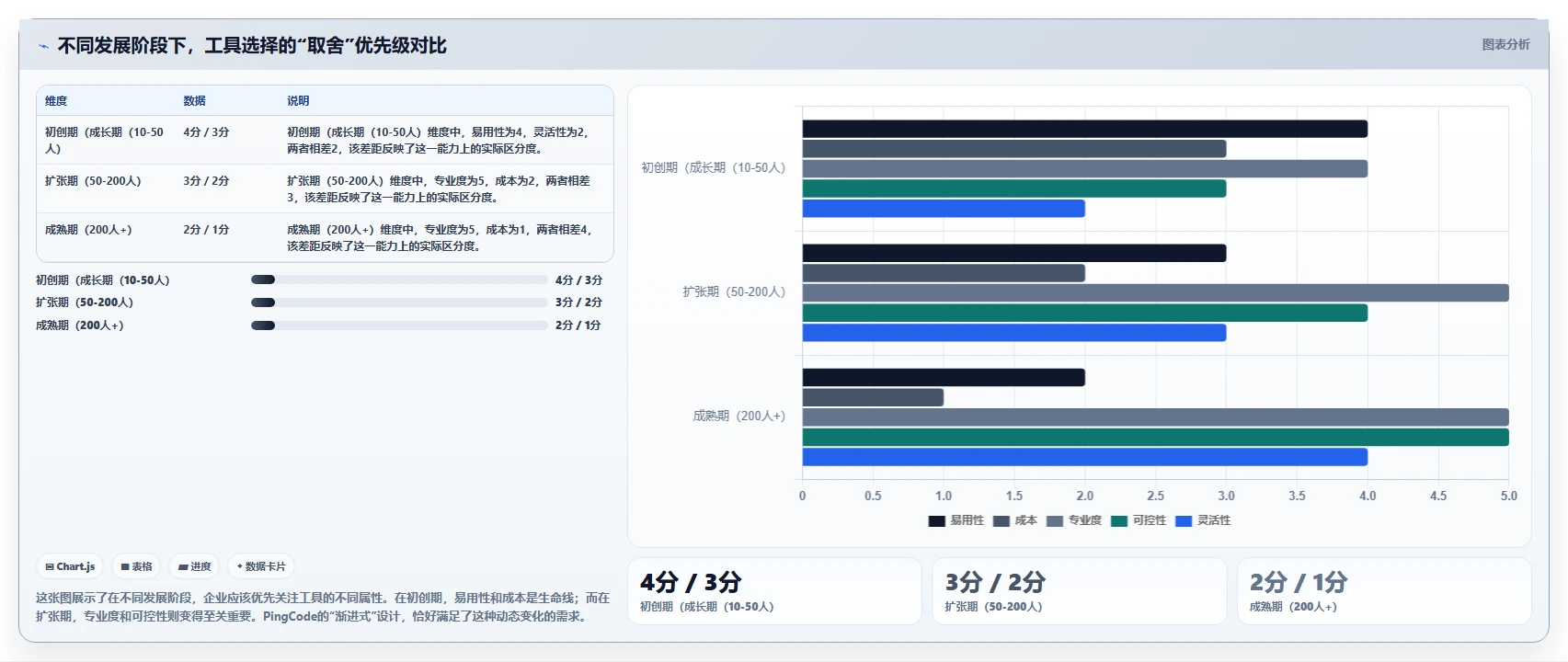This screenshot has width=1568, height=662.
Task: Click chart axis label 扩张期（50-200人）
Action: [x=734, y=291]
